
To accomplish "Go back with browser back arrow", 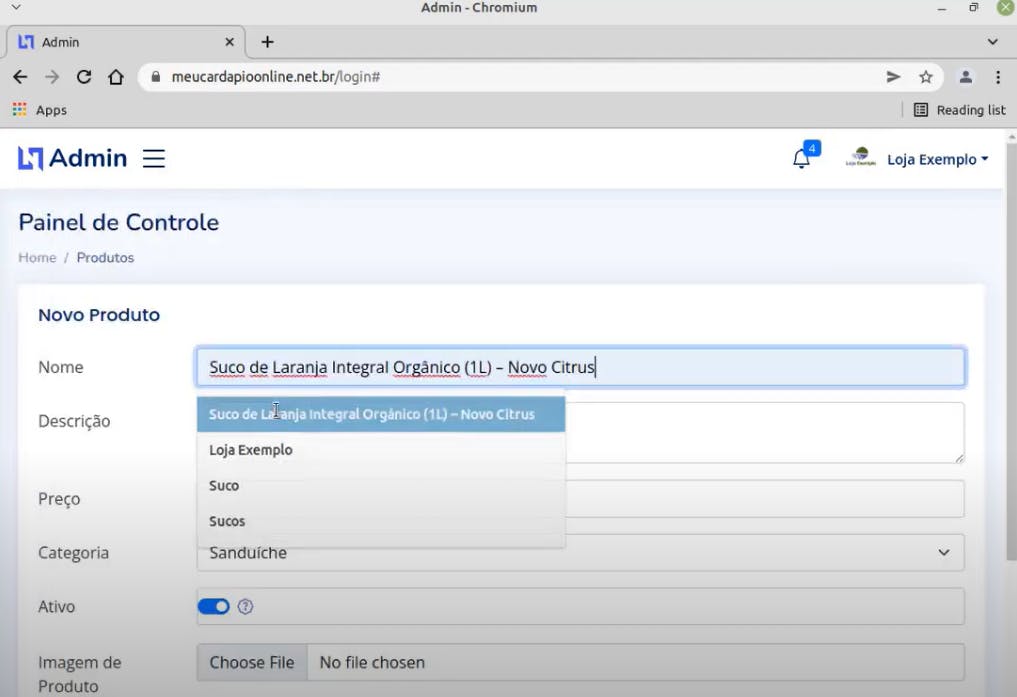I will pos(20,77).
